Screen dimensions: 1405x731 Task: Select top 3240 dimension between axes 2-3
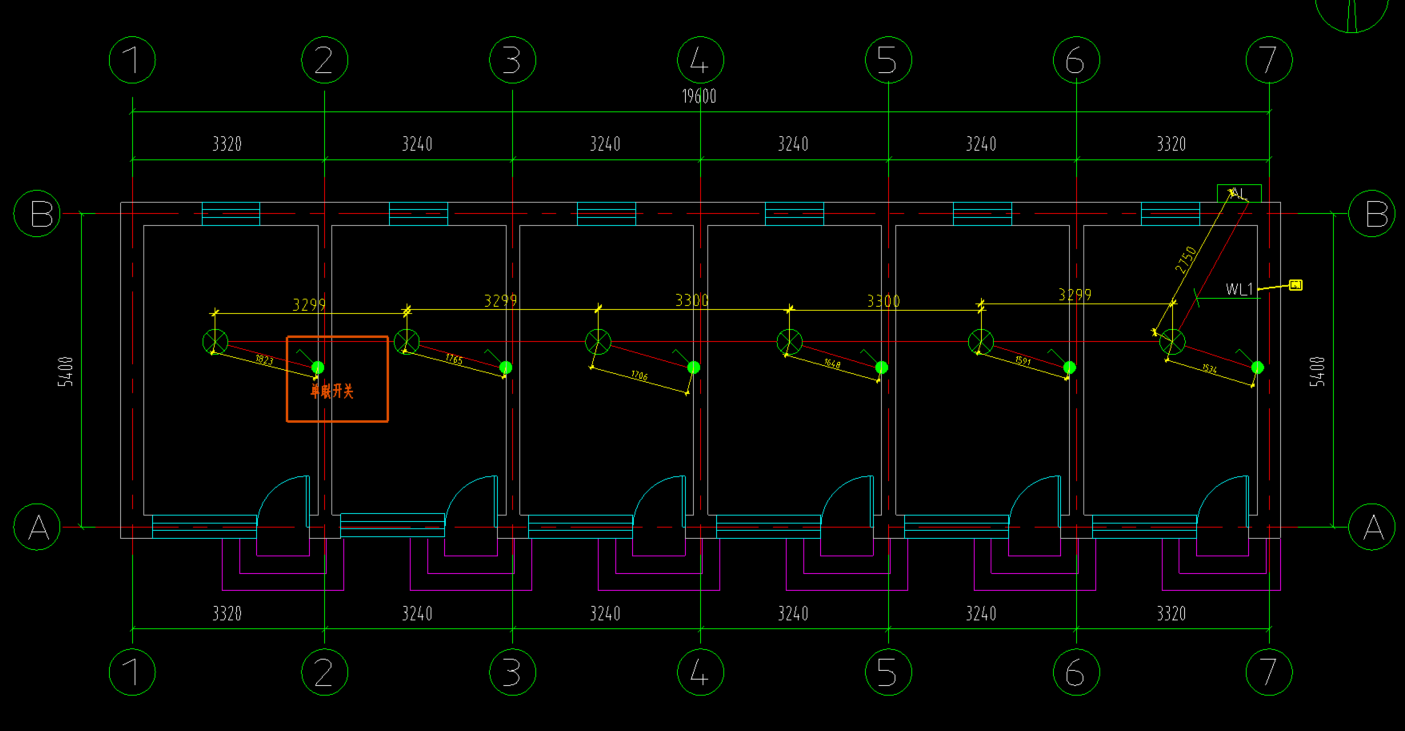417,144
